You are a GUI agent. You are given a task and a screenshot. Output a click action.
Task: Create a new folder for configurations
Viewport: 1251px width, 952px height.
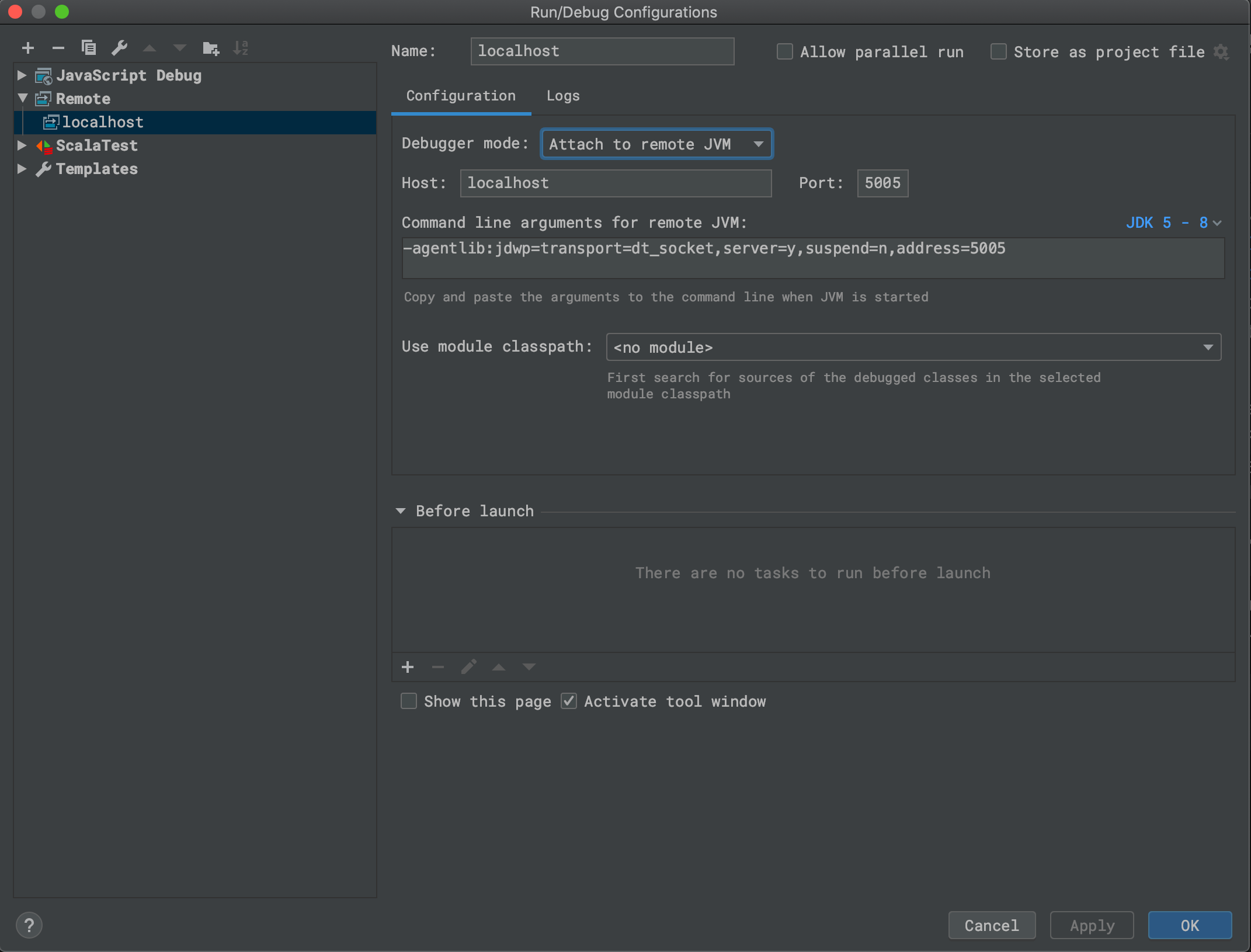[x=211, y=48]
